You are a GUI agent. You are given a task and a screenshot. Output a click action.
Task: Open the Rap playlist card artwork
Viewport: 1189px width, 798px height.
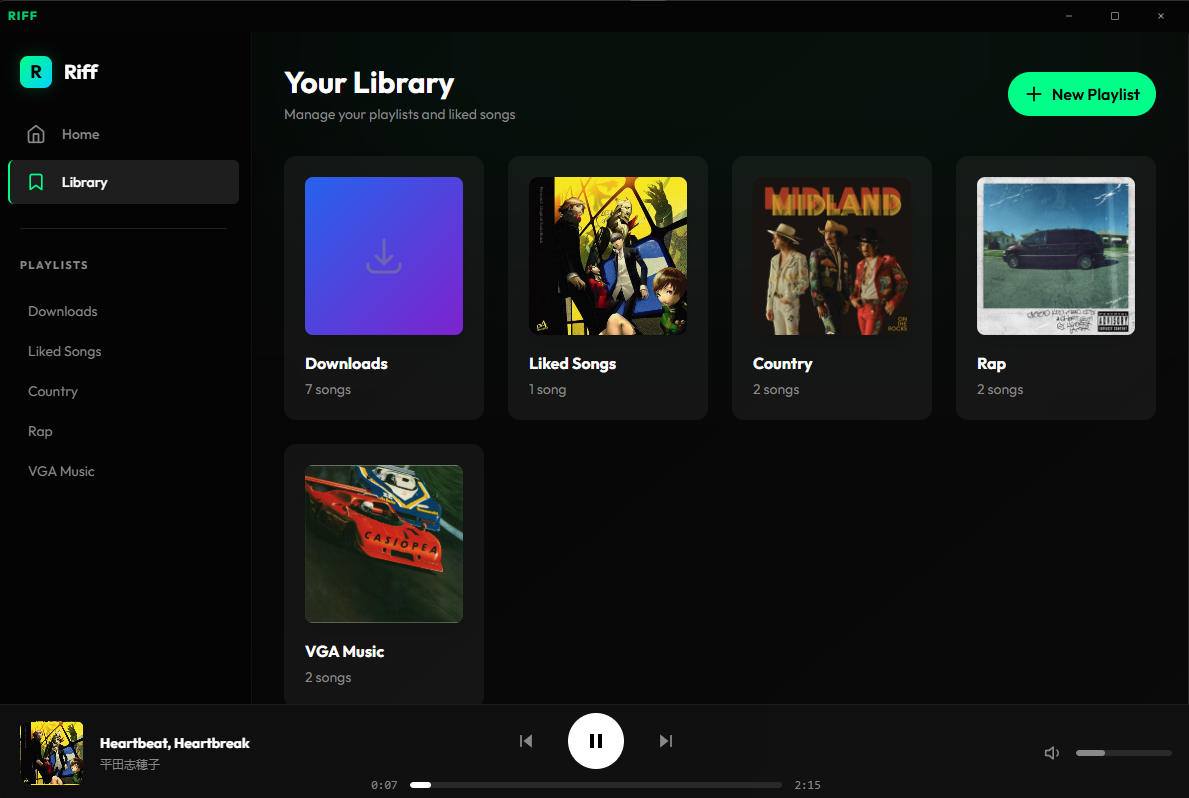point(1055,256)
